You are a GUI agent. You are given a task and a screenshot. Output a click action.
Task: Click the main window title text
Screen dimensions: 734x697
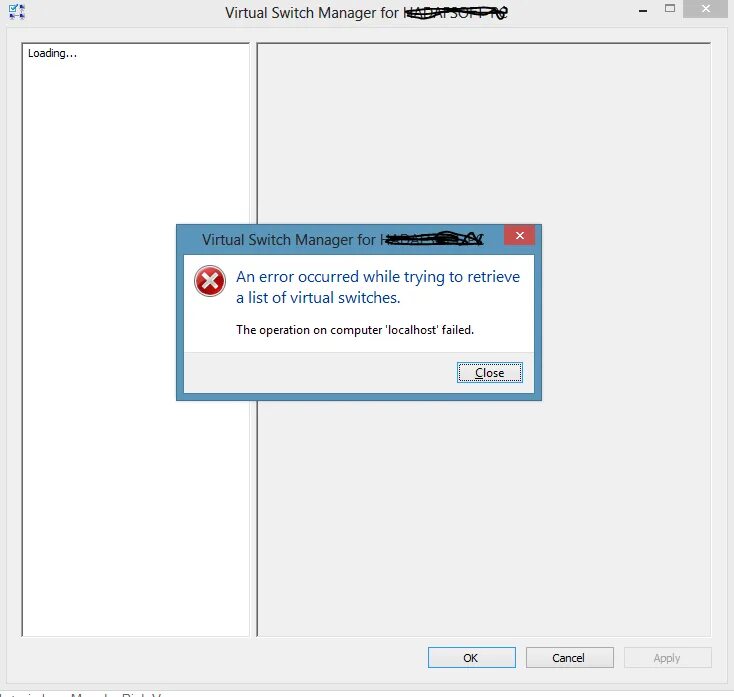point(366,13)
